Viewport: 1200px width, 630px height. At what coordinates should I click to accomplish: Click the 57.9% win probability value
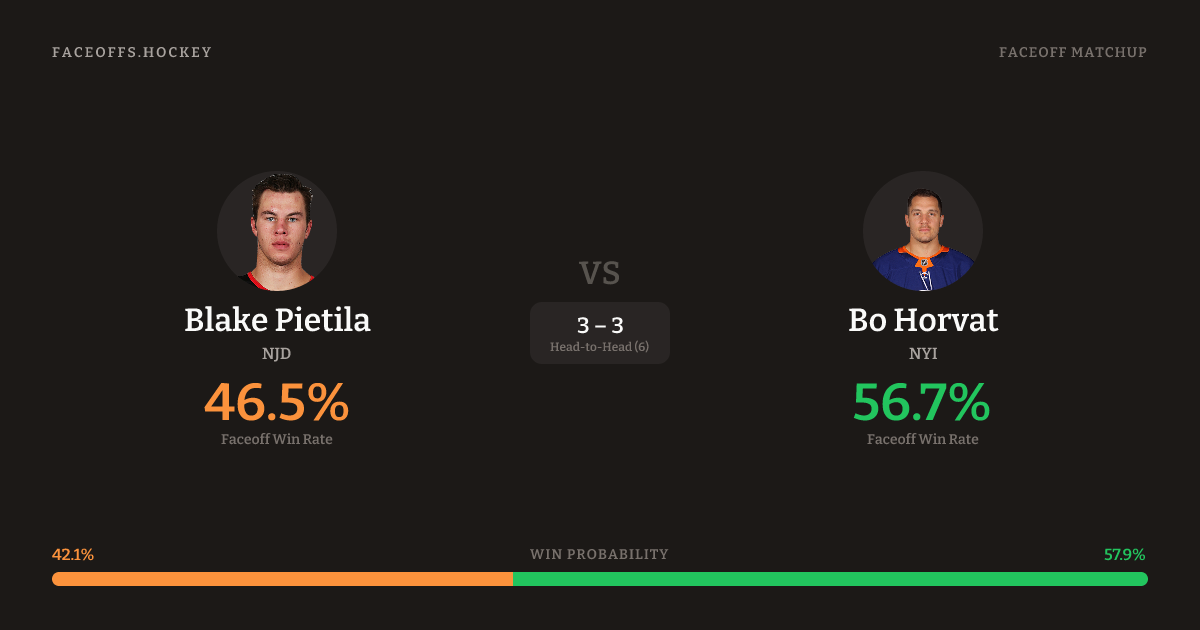click(1125, 554)
